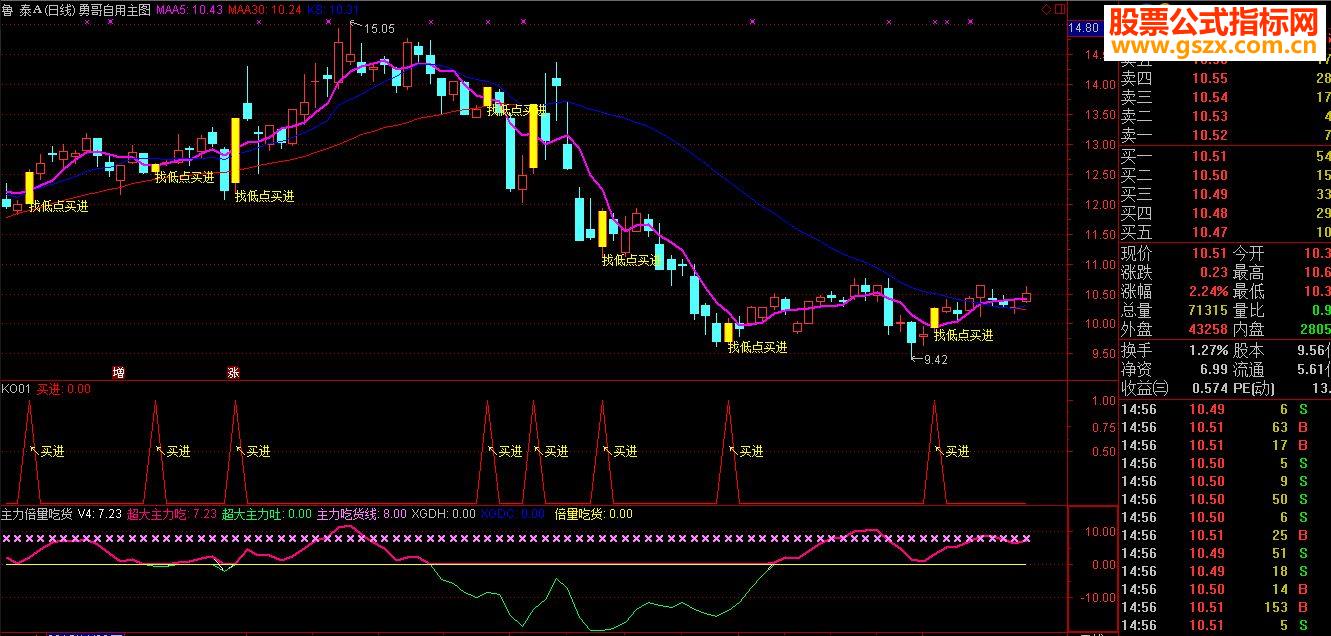Click the 超大主力吃: 7.23 label
The image size is (1331, 636).
pyautogui.click(x=172, y=514)
